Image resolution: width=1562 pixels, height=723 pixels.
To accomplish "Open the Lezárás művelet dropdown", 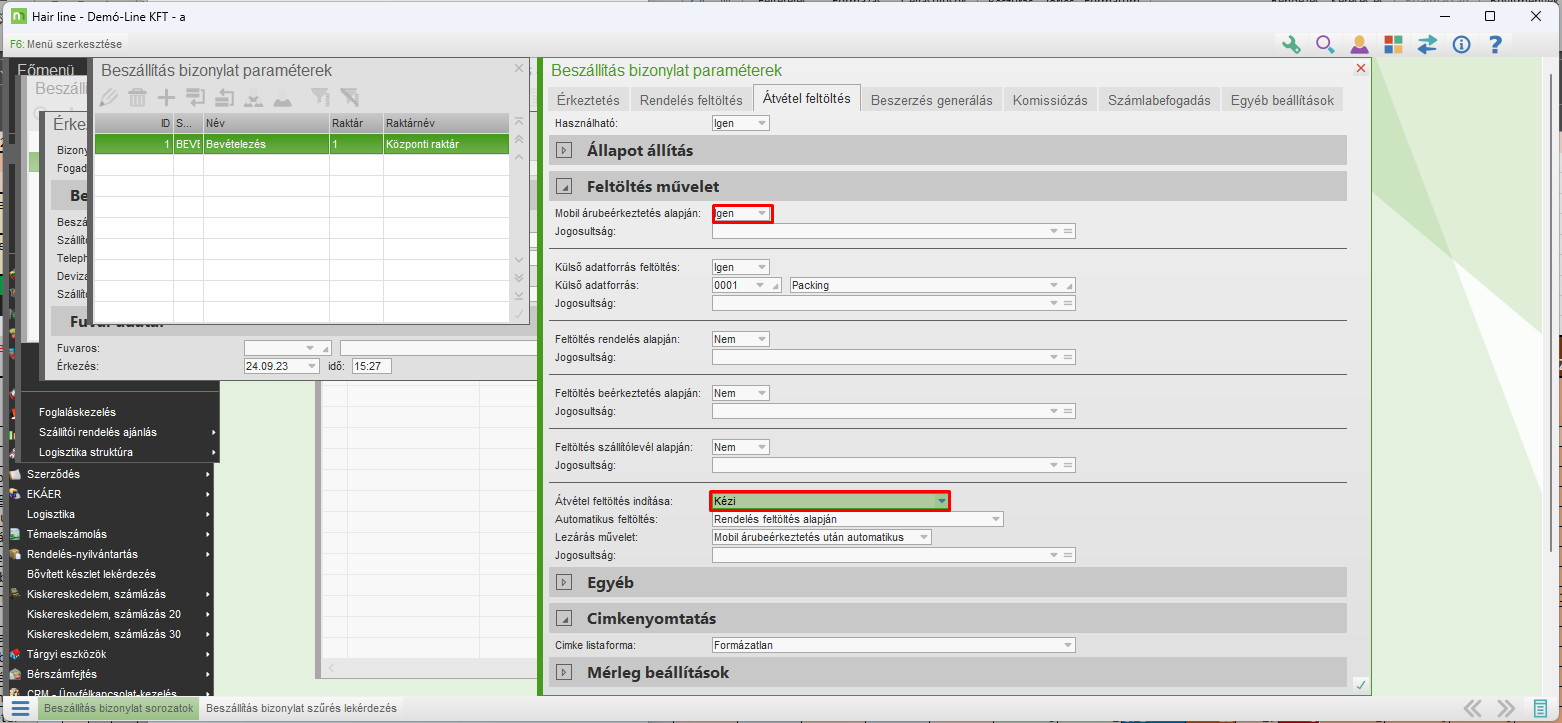I will pyautogui.click(x=822, y=537).
